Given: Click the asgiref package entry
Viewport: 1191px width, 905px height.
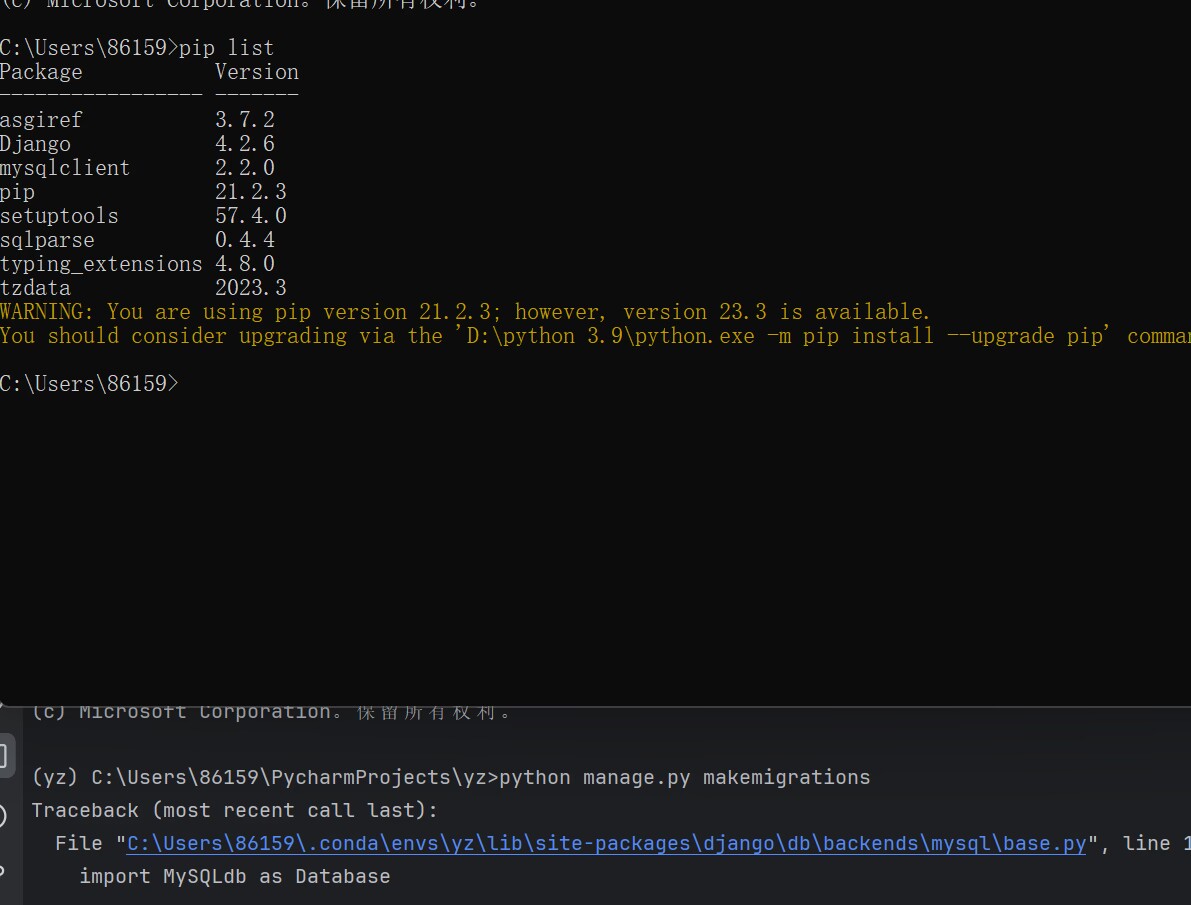Looking at the screenshot, I should pos(41,120).
